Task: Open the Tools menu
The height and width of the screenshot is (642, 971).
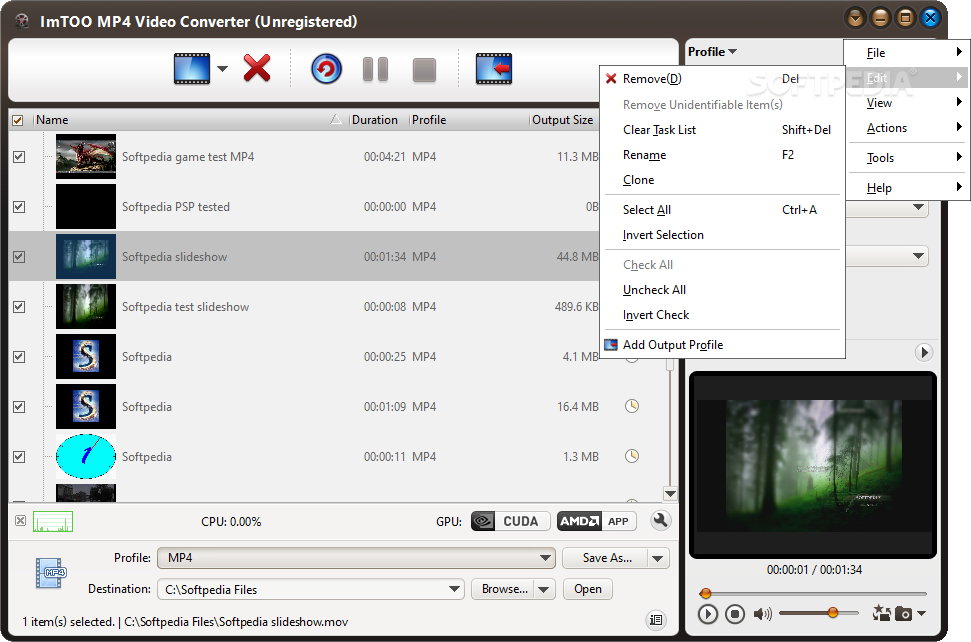Action: tap(907, 157)
